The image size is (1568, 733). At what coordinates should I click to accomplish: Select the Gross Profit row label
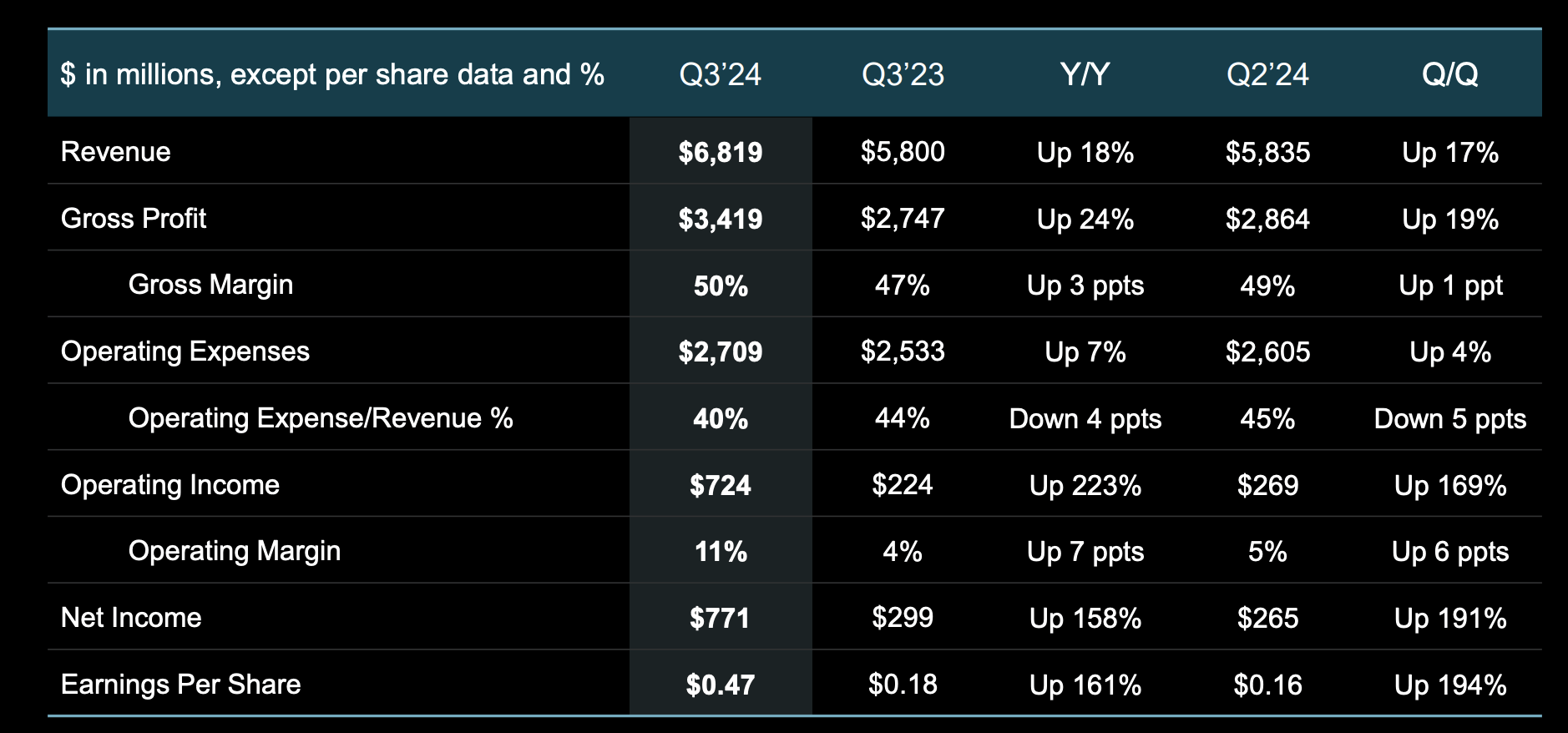(x=134, y=219)
